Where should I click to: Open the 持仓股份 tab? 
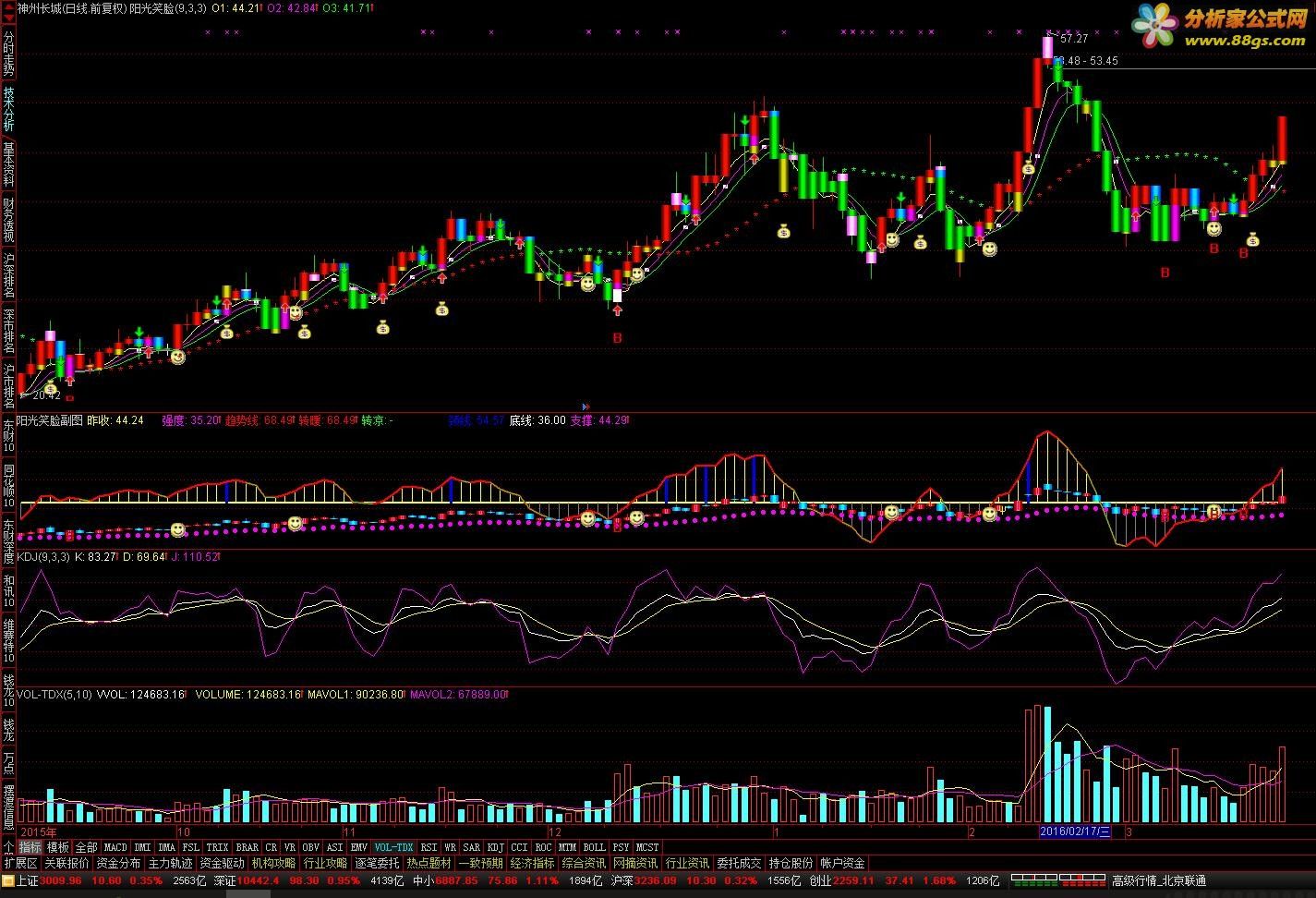coord(791,863)
